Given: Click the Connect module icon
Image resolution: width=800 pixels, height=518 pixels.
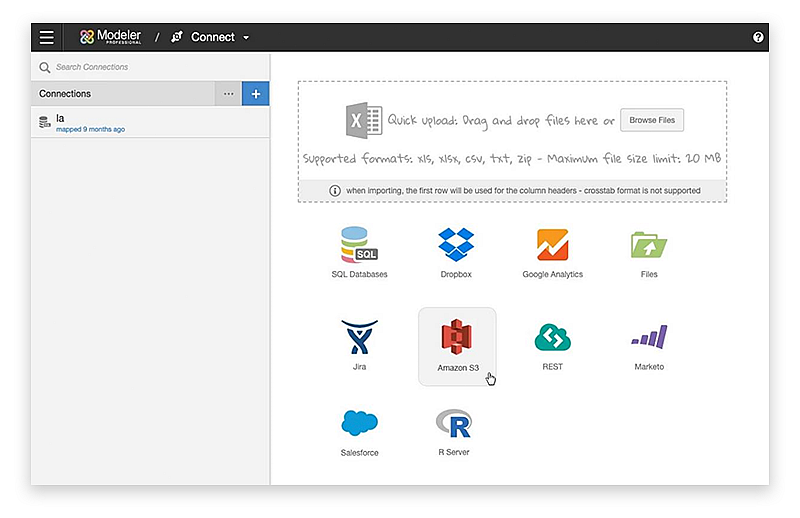Looking at the screenshot, I should click(177, 37).
